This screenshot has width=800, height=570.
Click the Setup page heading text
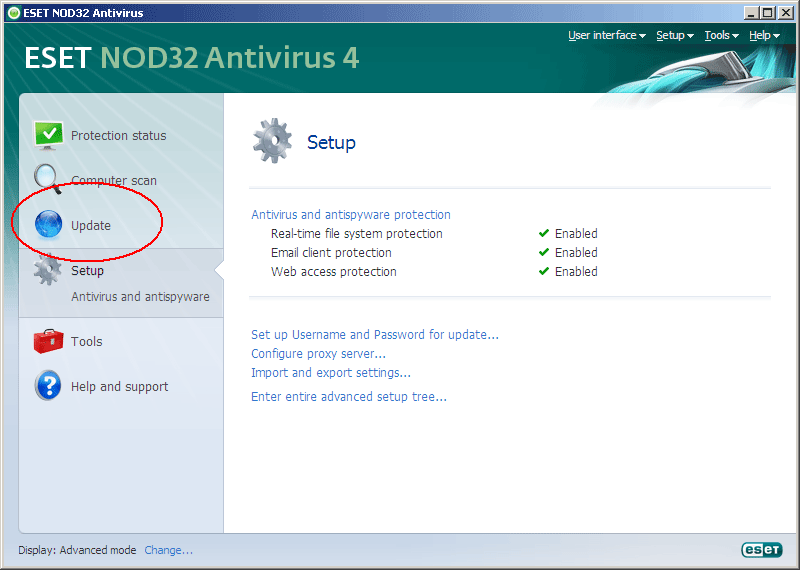(x=331, y=142)
